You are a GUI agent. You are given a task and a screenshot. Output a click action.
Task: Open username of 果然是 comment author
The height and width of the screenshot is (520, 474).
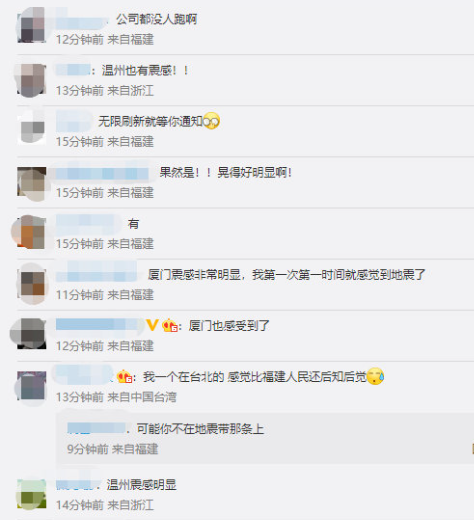click(102, 174)
